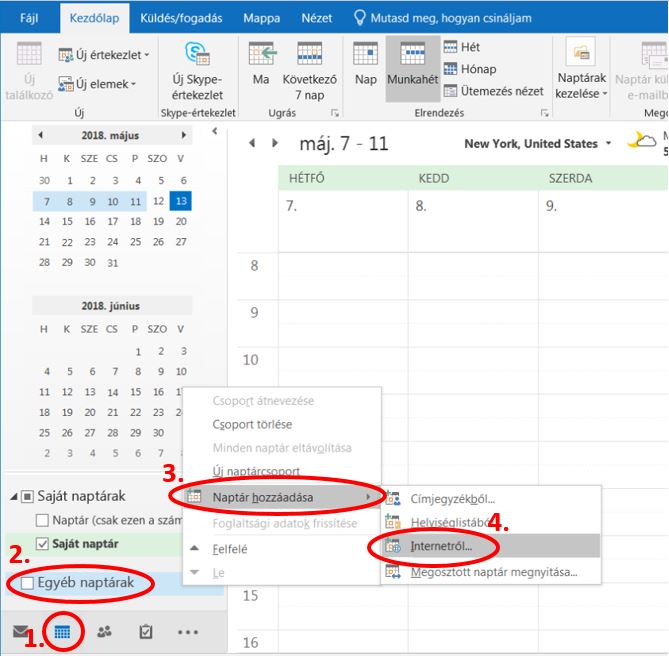Click the Calendar icon in bottom navigation
The width and height of the screenshot is (669, 656).
[x=61, y=632]
